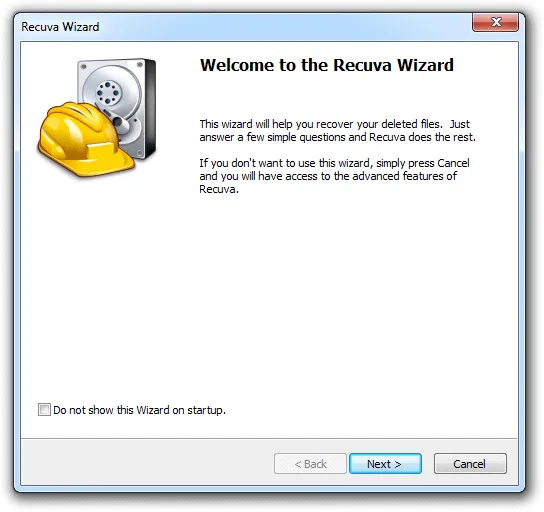Click the final 'Recuva.' word in the description

pyautogui.click(x=219, y=189)
